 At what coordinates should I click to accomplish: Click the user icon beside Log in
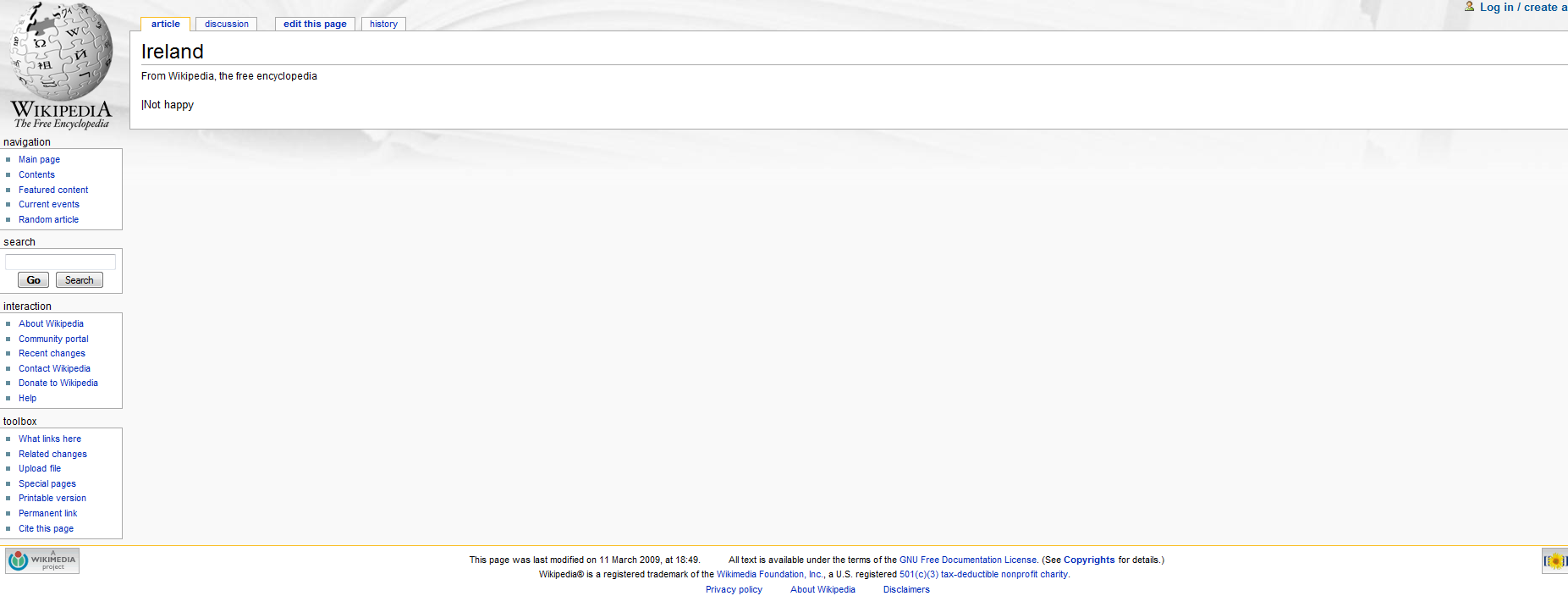point(1470,7)
